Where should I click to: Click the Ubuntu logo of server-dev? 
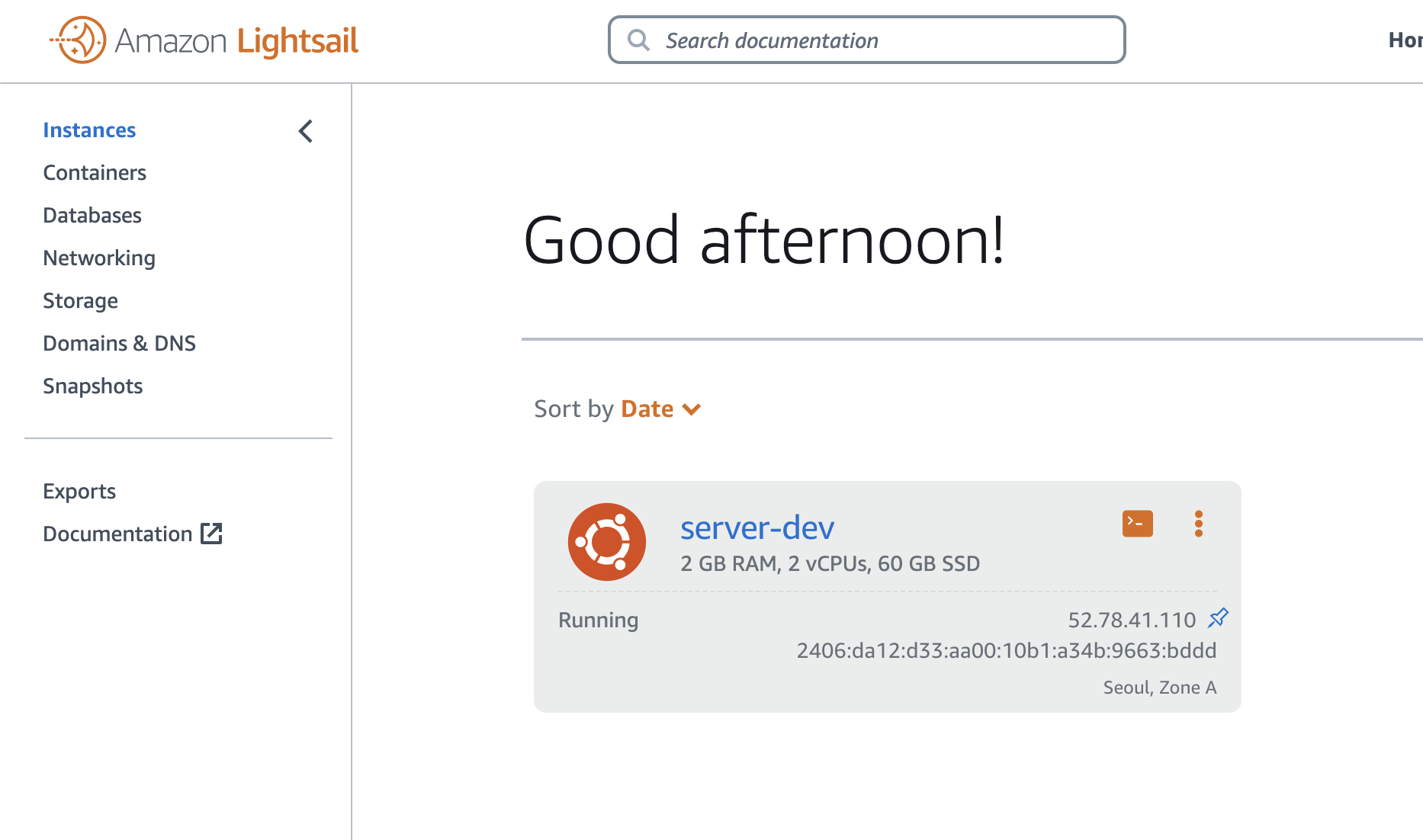pyautogui.click(x=607, y=542)
